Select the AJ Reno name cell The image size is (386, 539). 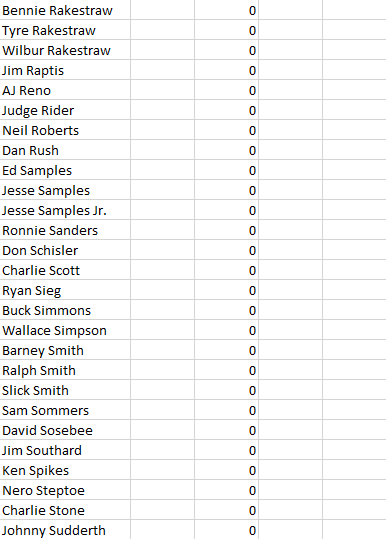65,90
